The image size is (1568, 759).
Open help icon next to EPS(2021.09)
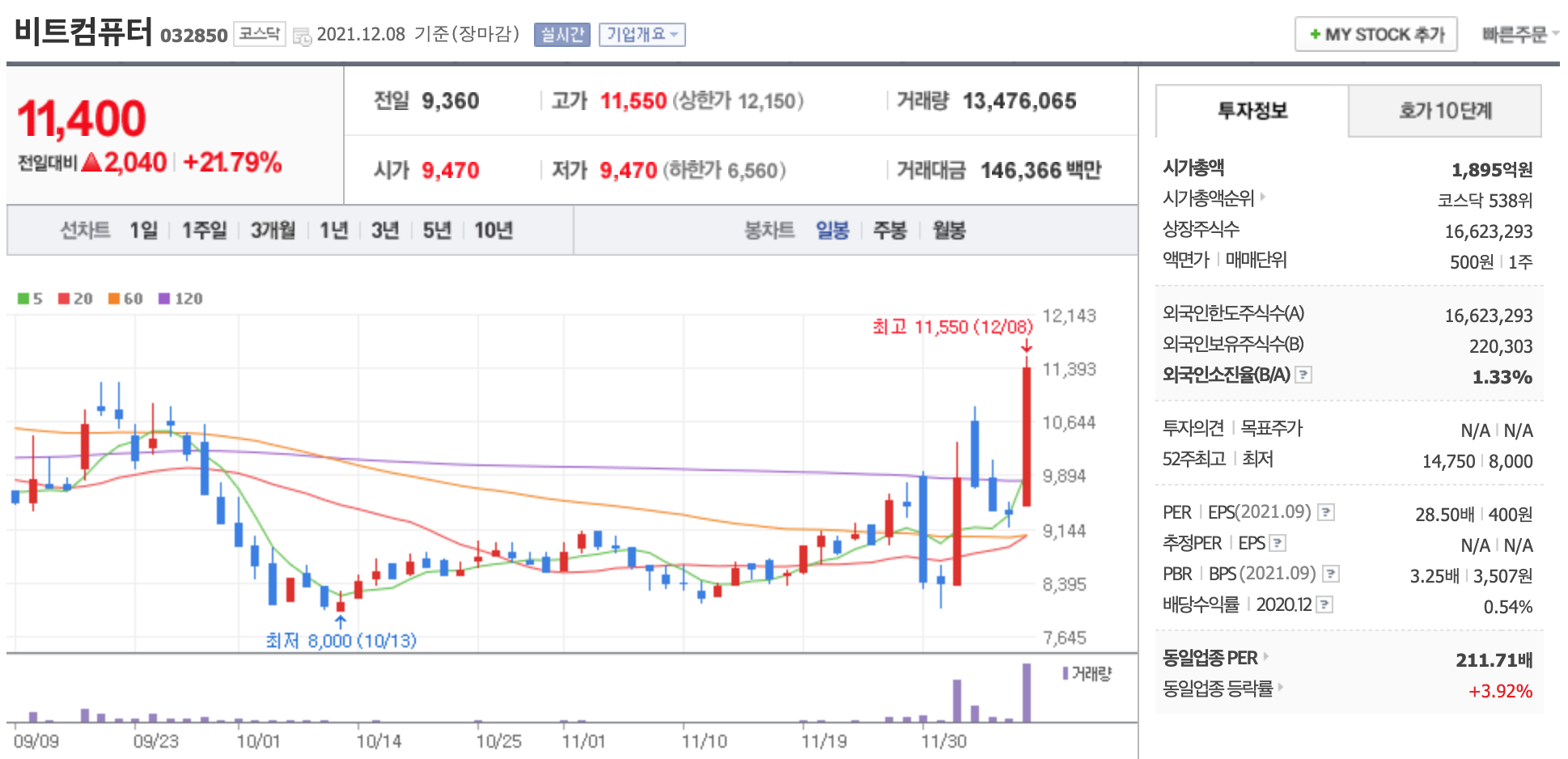point(1326,512)
